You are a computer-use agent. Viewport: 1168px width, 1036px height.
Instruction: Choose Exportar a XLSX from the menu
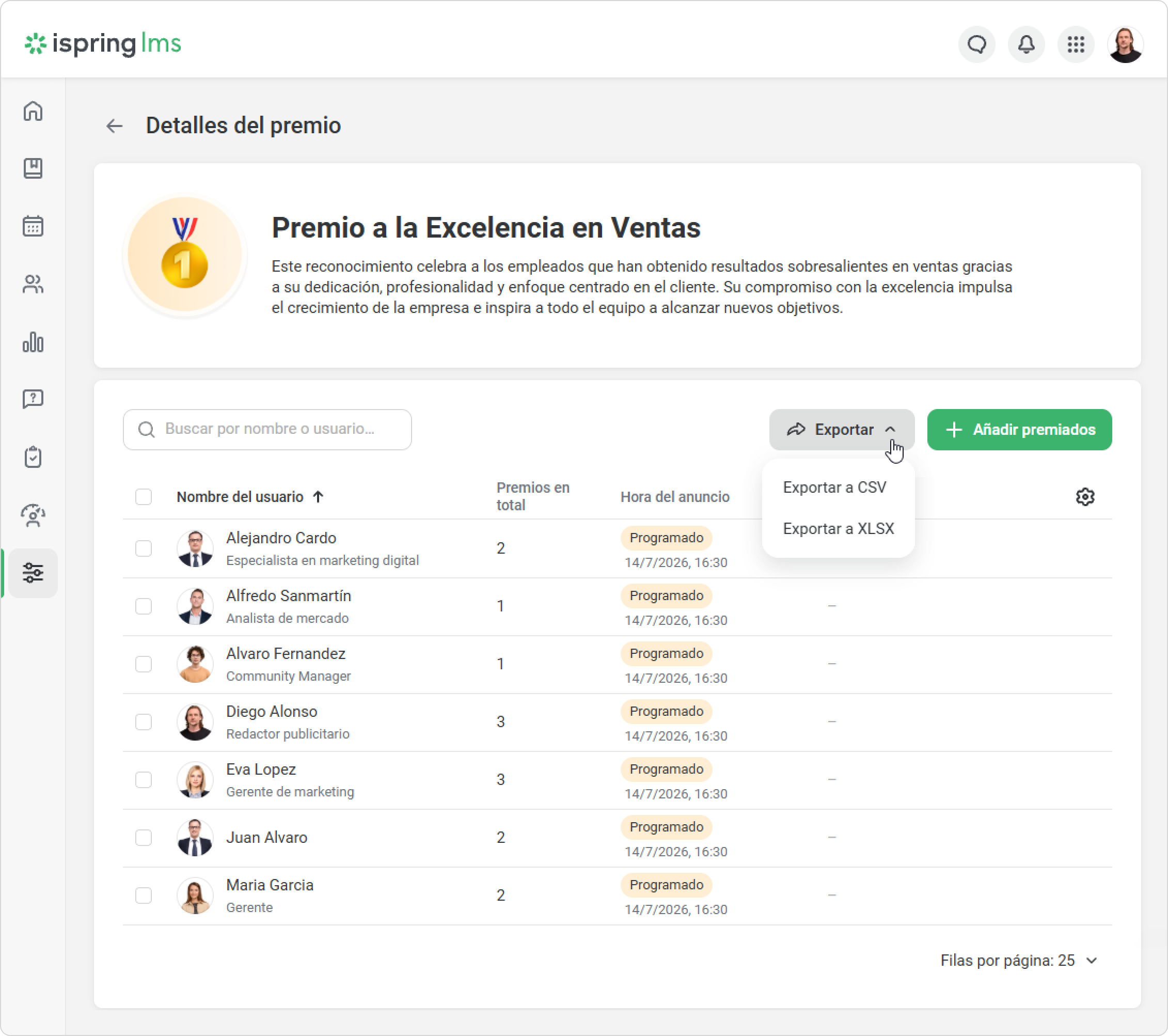pos(838,528)
